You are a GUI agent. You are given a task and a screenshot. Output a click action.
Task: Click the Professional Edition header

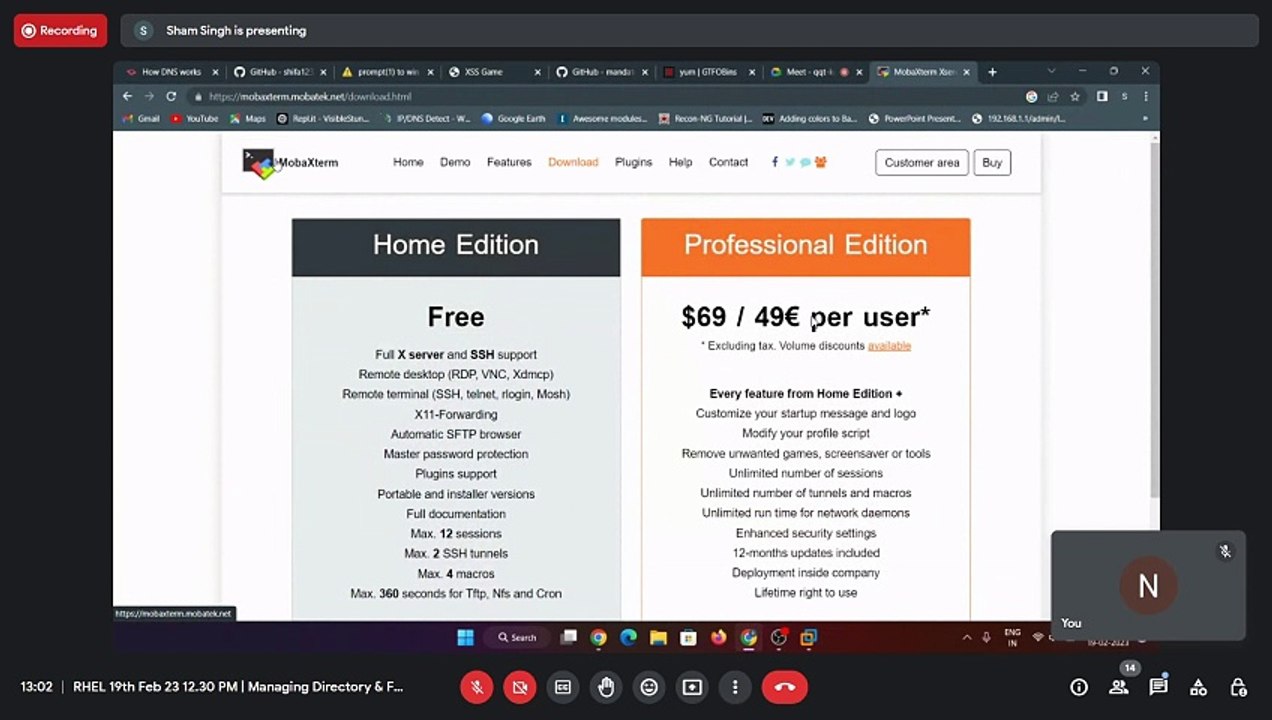click(806, 247)
